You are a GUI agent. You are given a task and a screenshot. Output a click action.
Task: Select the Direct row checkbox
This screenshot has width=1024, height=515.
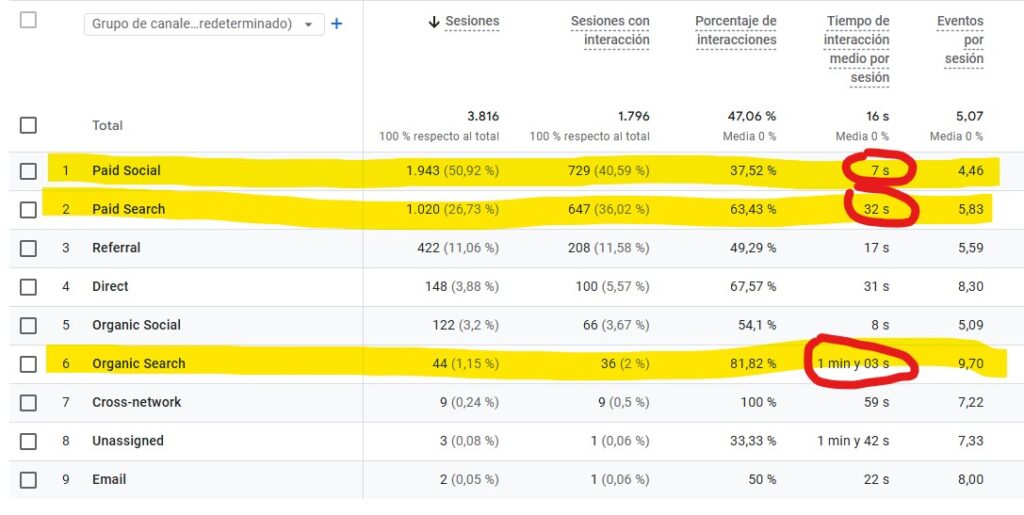click(28, 287)
